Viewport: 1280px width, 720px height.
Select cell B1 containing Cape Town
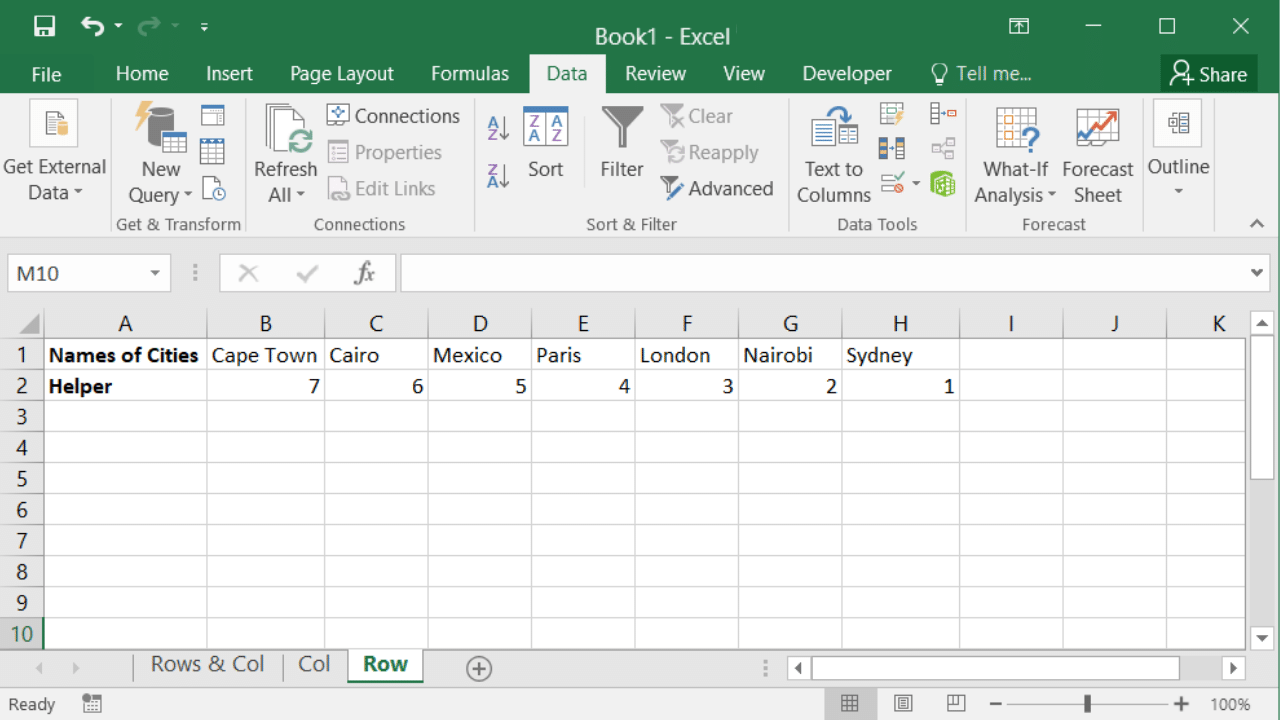coord(265,355)
